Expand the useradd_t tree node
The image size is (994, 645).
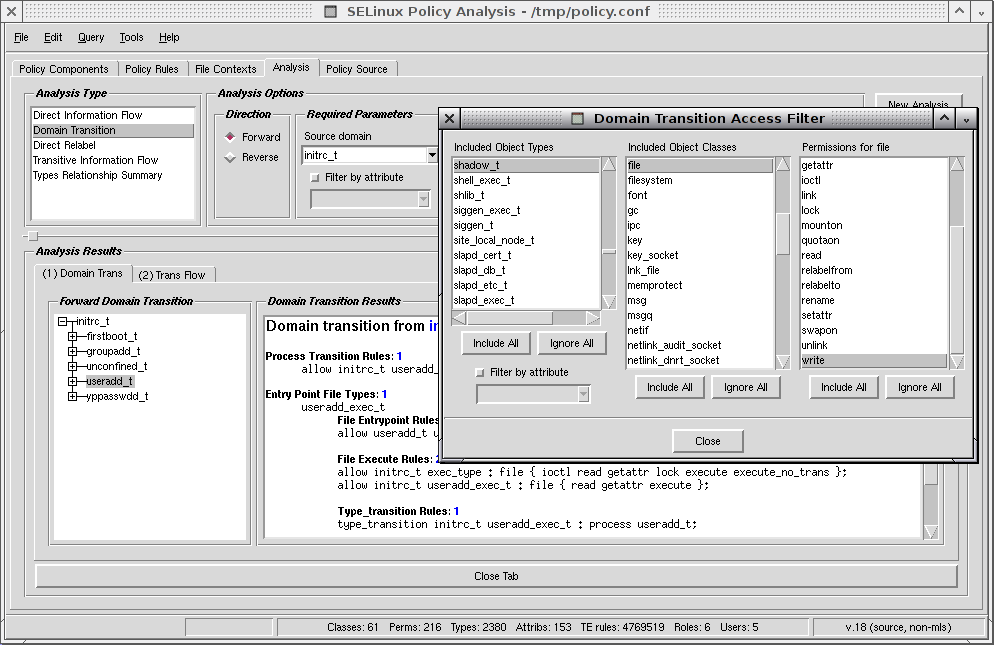coord(73,381)
